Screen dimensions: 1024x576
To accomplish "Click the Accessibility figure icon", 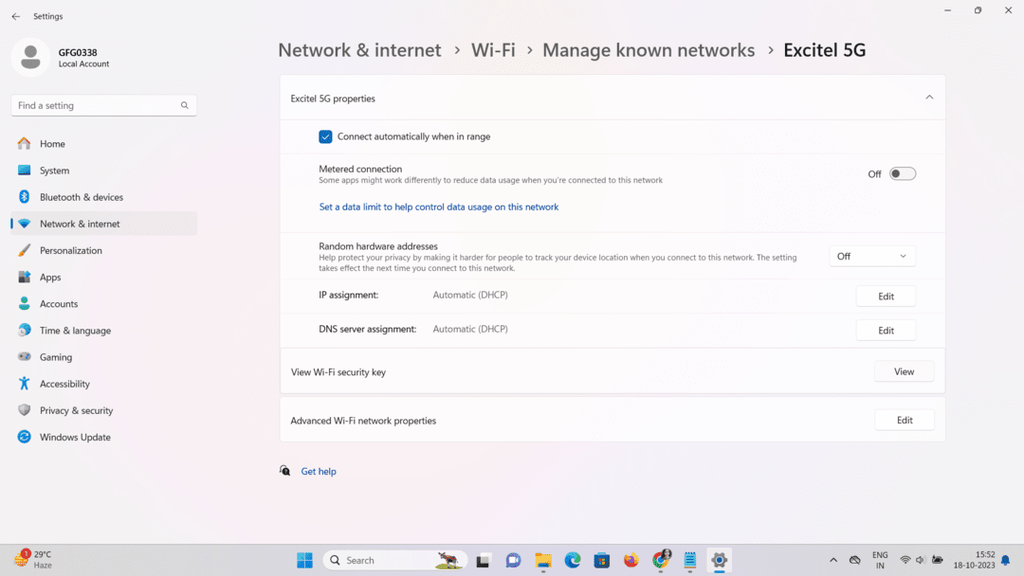I will [24, 383].
